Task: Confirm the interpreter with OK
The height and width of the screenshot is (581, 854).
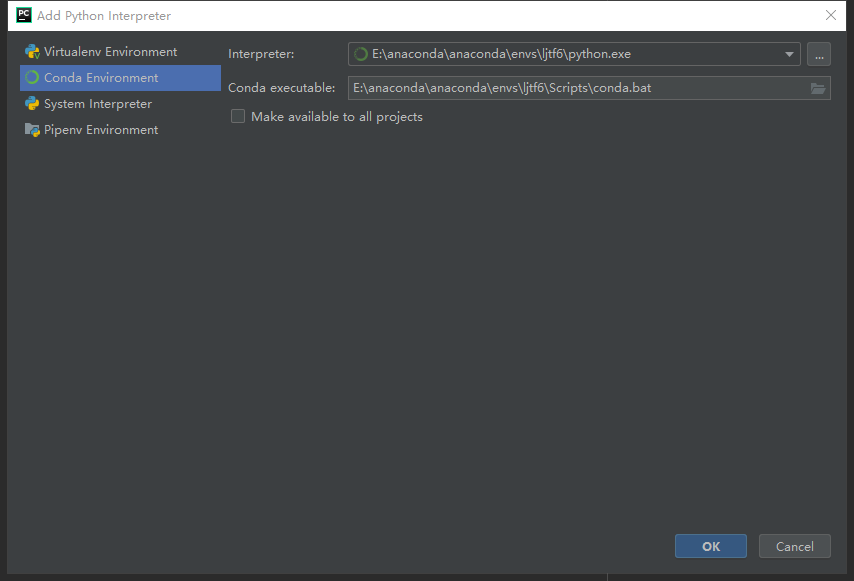Action: click(x=710, y=546)
